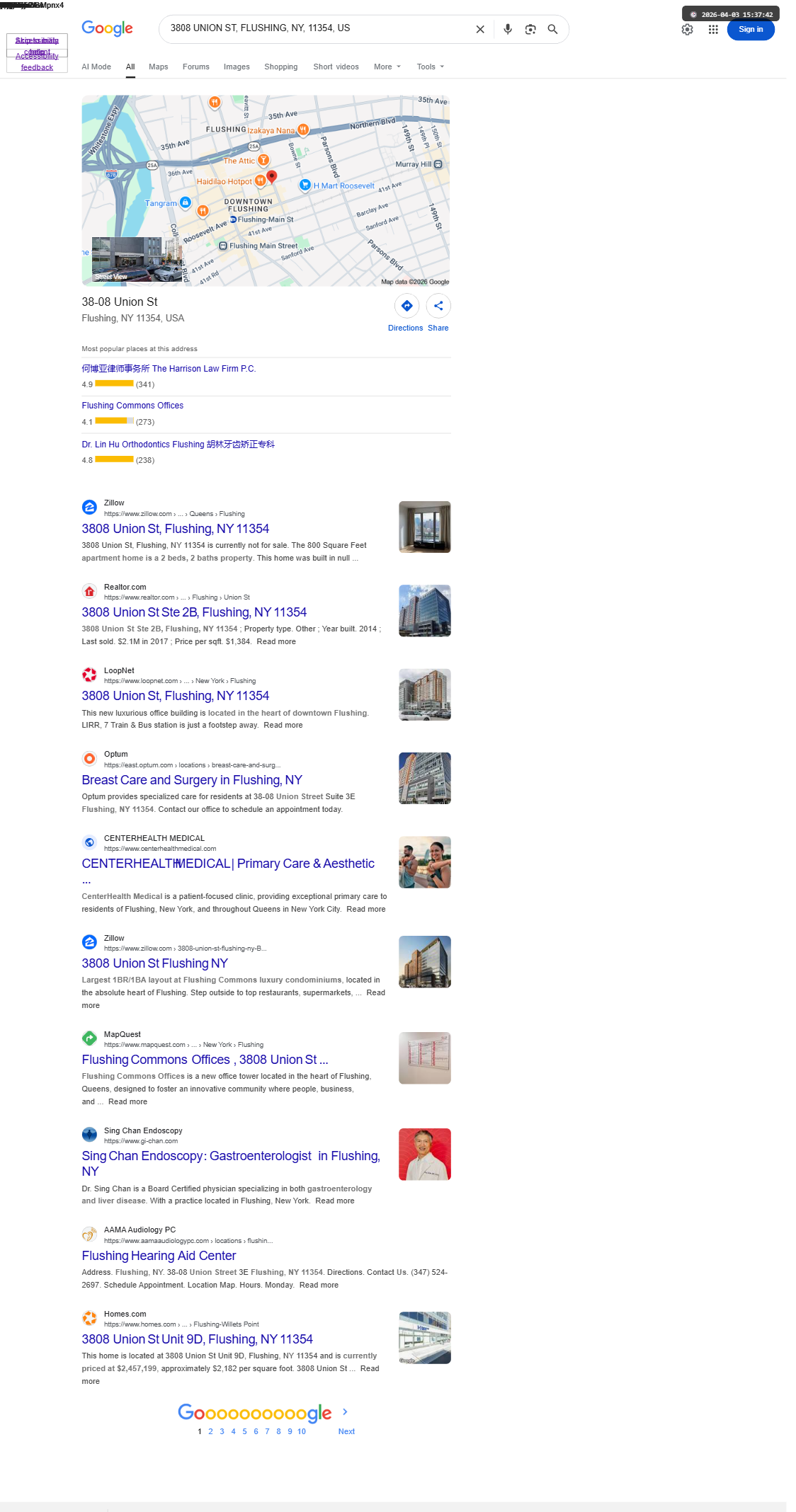The height and width of the screenshot is (1512, 796).
Task: Click the Homes.com favicon
Action: pyautogui.click(x=89, y=1318)
